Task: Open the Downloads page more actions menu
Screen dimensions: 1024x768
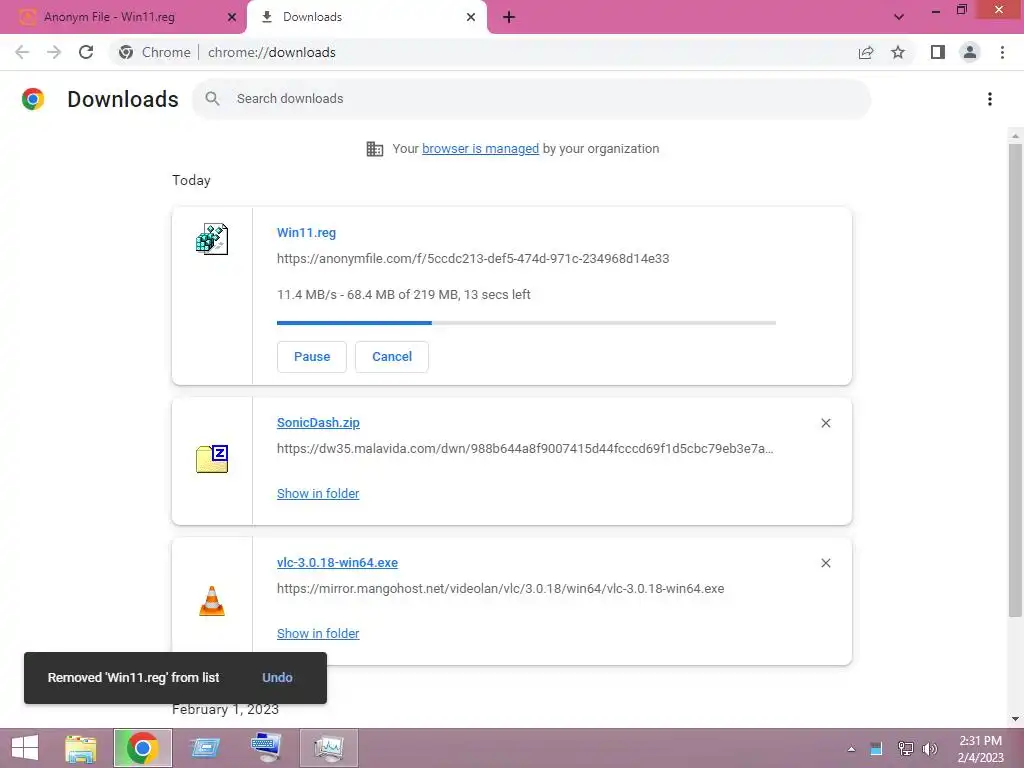Action: click(990, 99)
